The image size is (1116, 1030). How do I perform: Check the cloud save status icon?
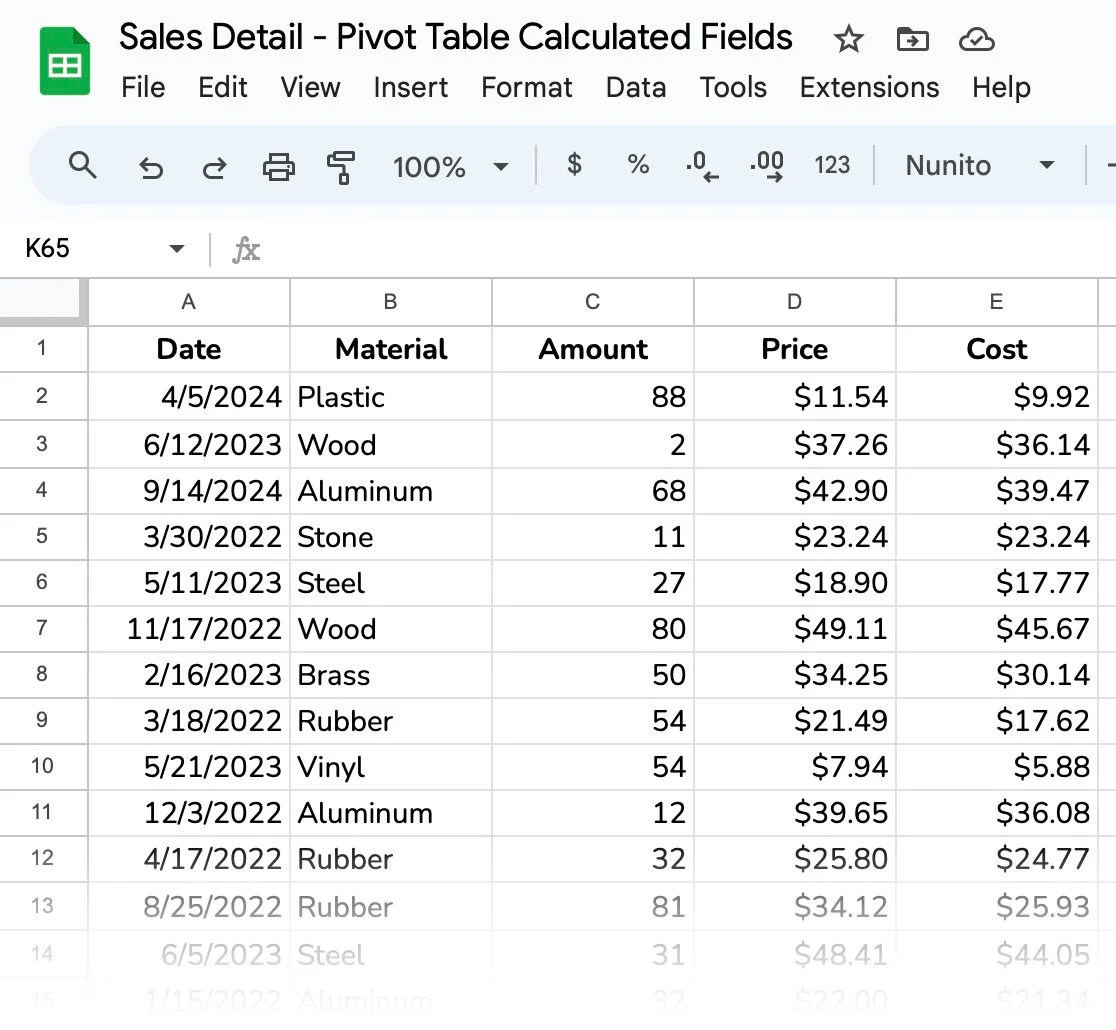975,40
